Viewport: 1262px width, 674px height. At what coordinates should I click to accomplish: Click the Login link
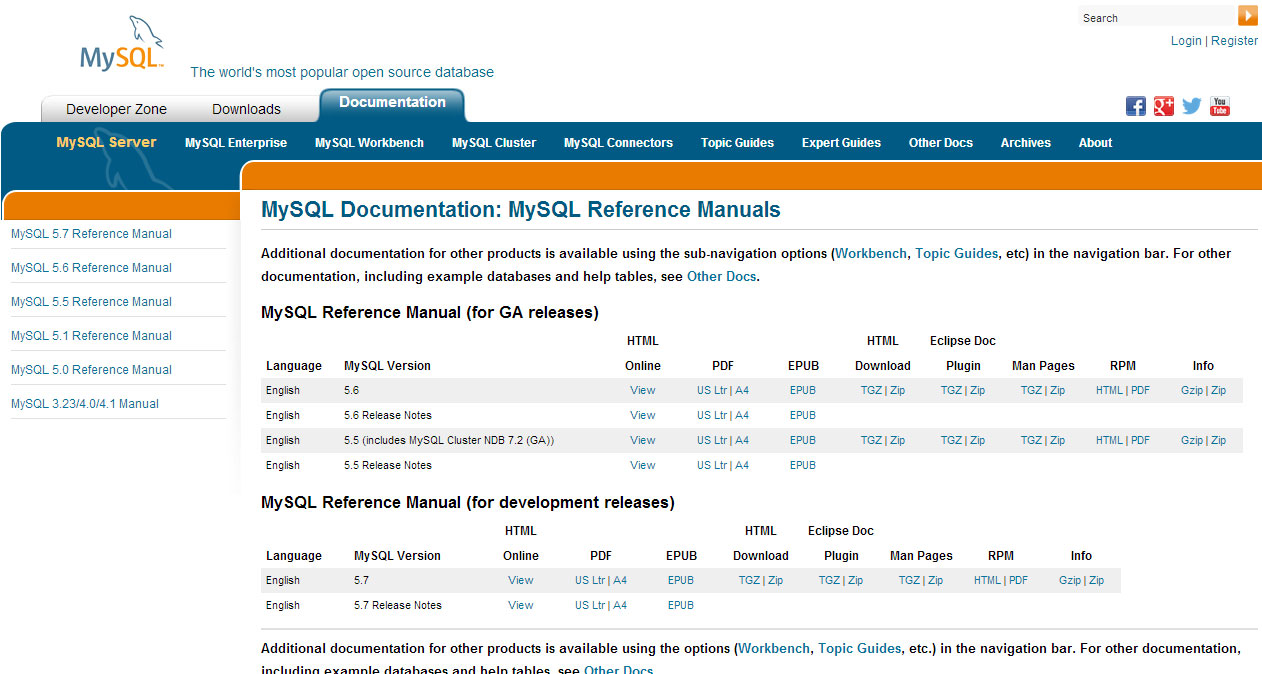[1186, 41]
